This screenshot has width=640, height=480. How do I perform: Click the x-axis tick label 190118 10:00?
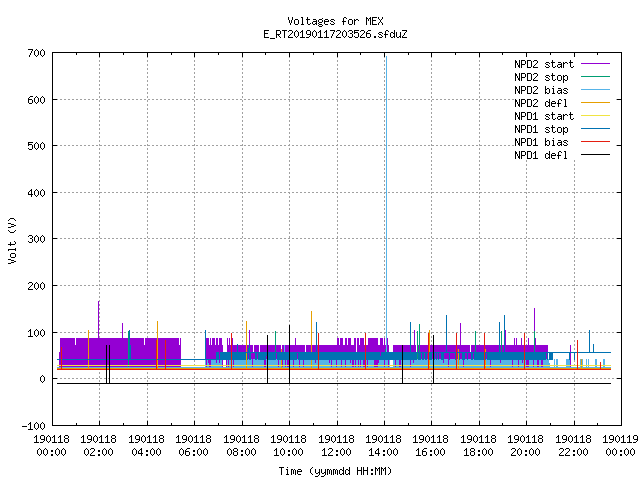coord(289,446)
